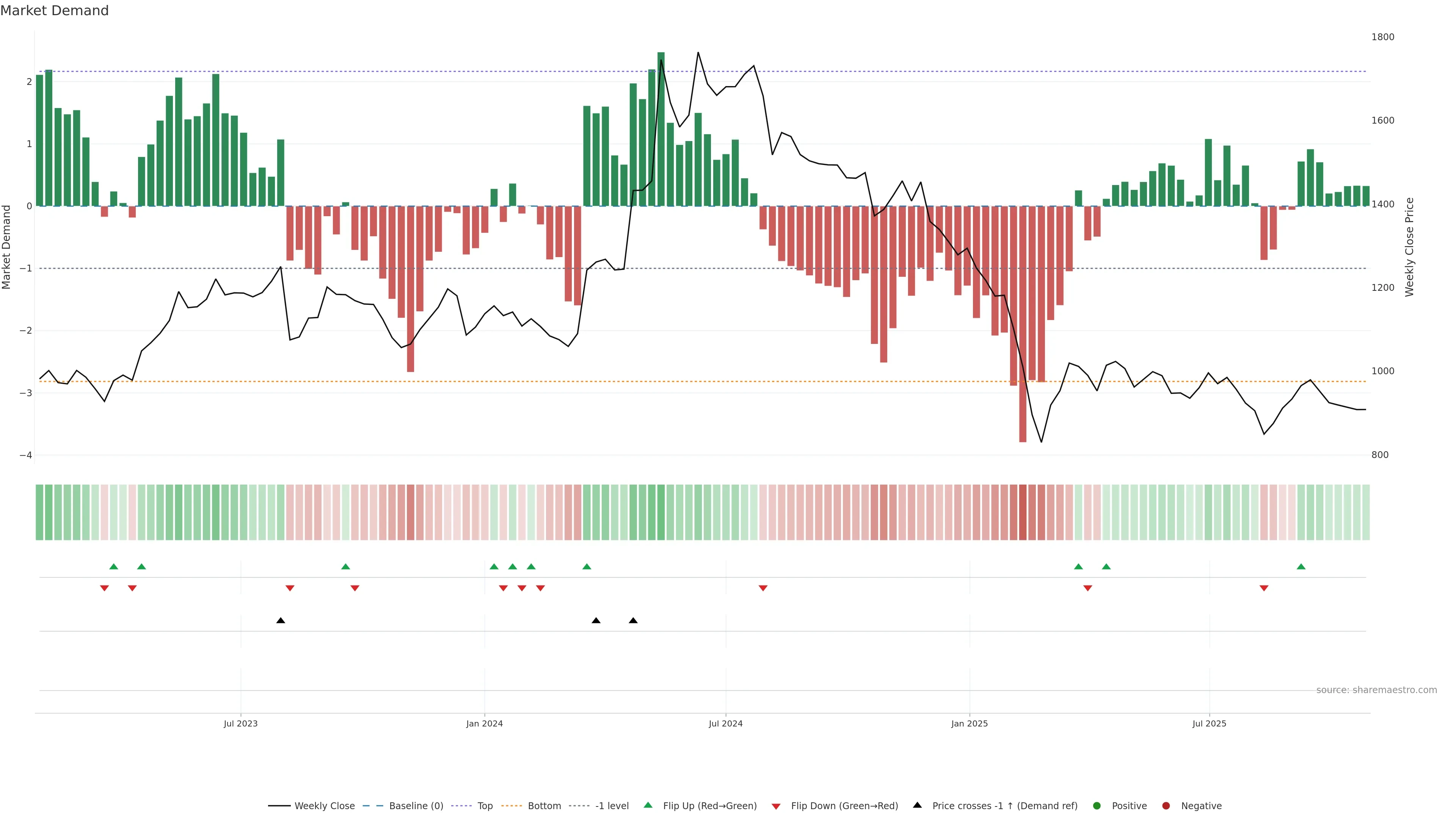
Task: Click the last green Flip Up marker
Action: [x=1301, y=567]
